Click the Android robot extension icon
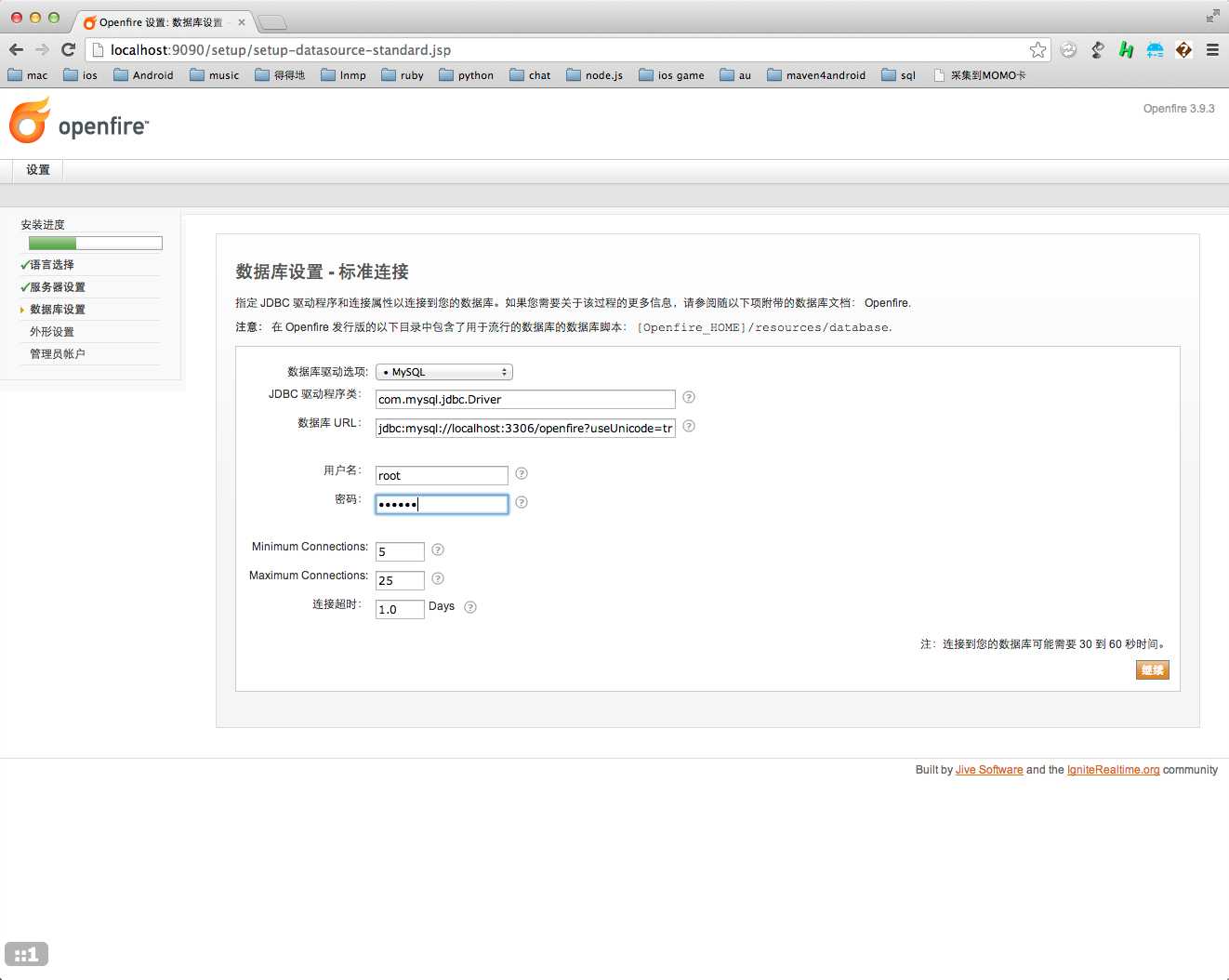Viewport: 1229px width, 980px height. [x=1155, y=50]
